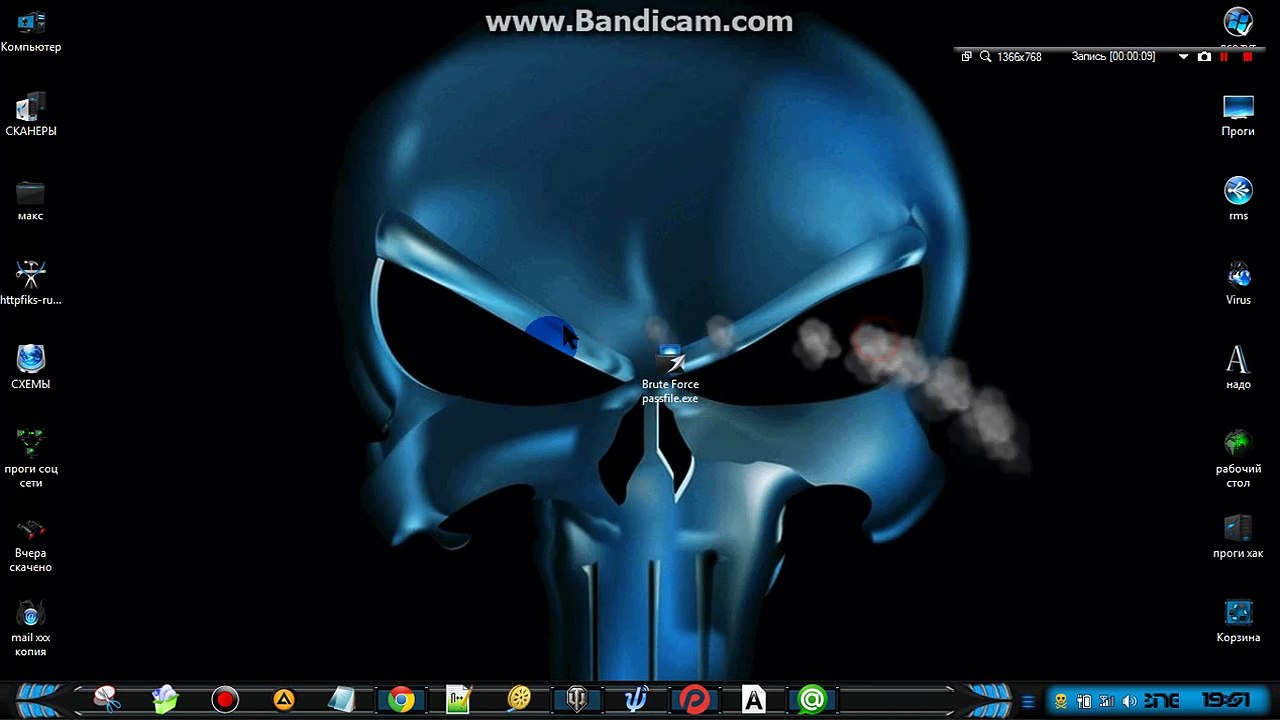Select the проги соц сети icon

pos(30,458)
